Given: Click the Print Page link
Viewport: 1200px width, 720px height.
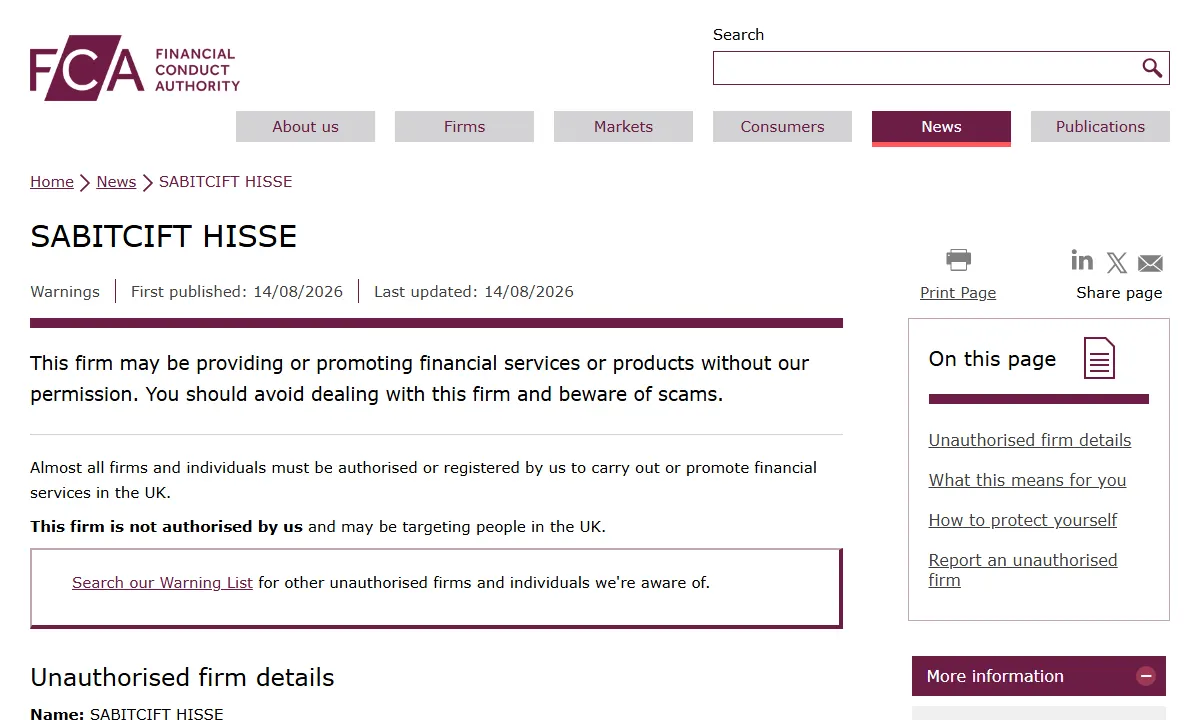Looking at the screenshot, I should pos(958,292).
